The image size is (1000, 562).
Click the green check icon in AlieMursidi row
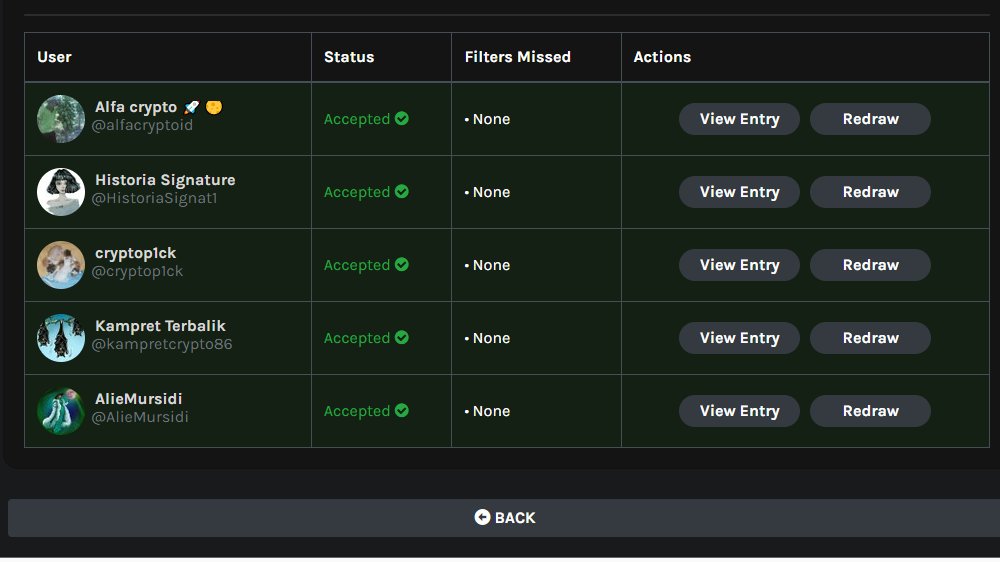tap(402, 410)
